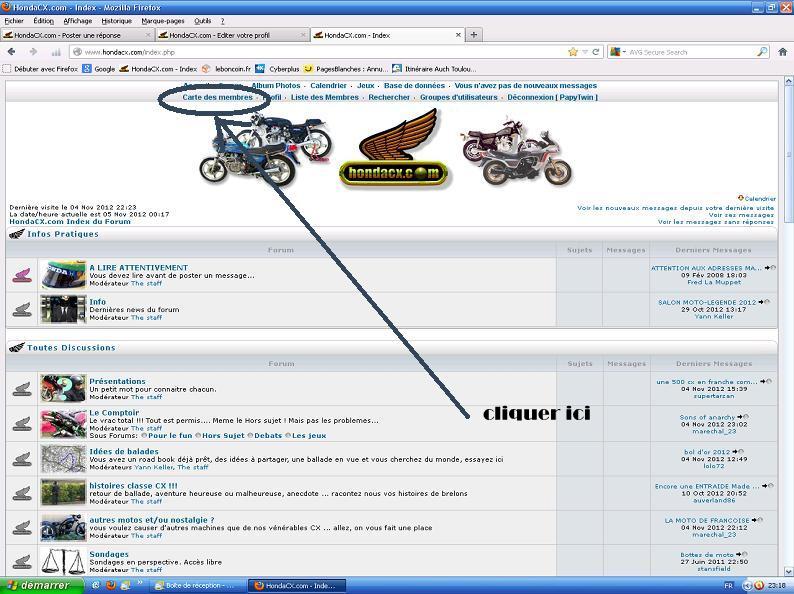This screenshot has height=594, width=794.
Task: Open histoires classe CX !!! forum
Action: pos(133,486)
